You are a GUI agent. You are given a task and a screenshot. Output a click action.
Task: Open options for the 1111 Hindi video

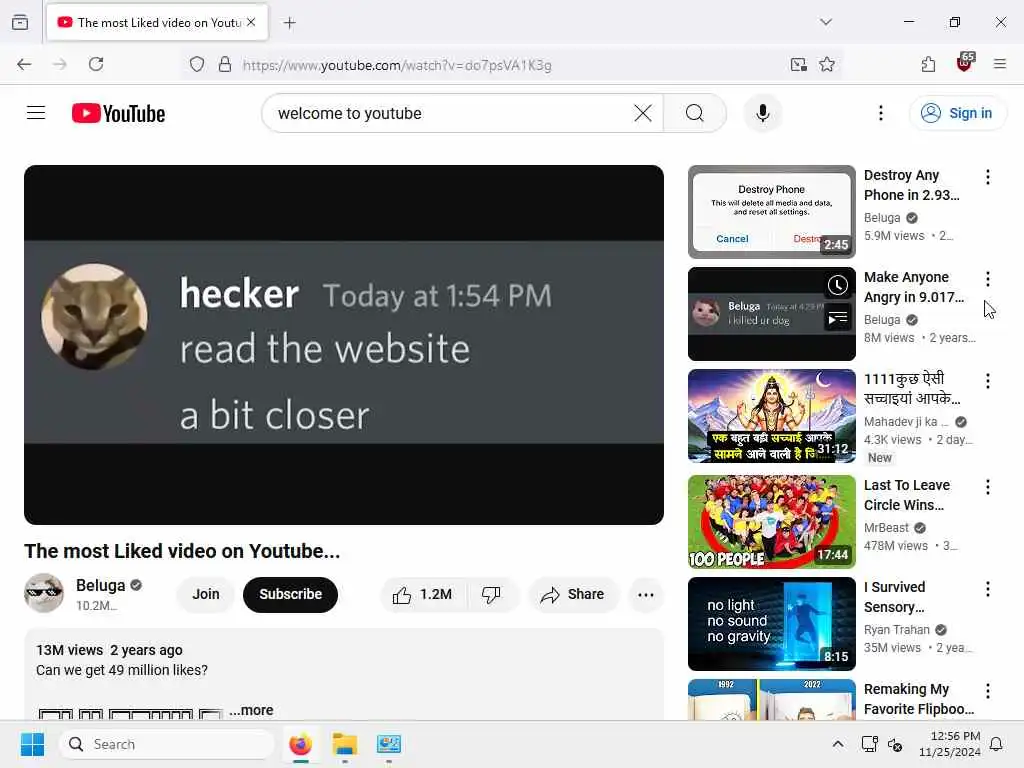tap(987, 381)
